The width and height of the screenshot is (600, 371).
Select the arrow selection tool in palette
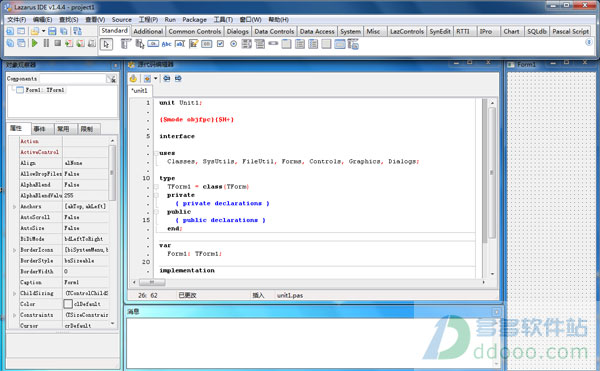[x=106, y=44]
